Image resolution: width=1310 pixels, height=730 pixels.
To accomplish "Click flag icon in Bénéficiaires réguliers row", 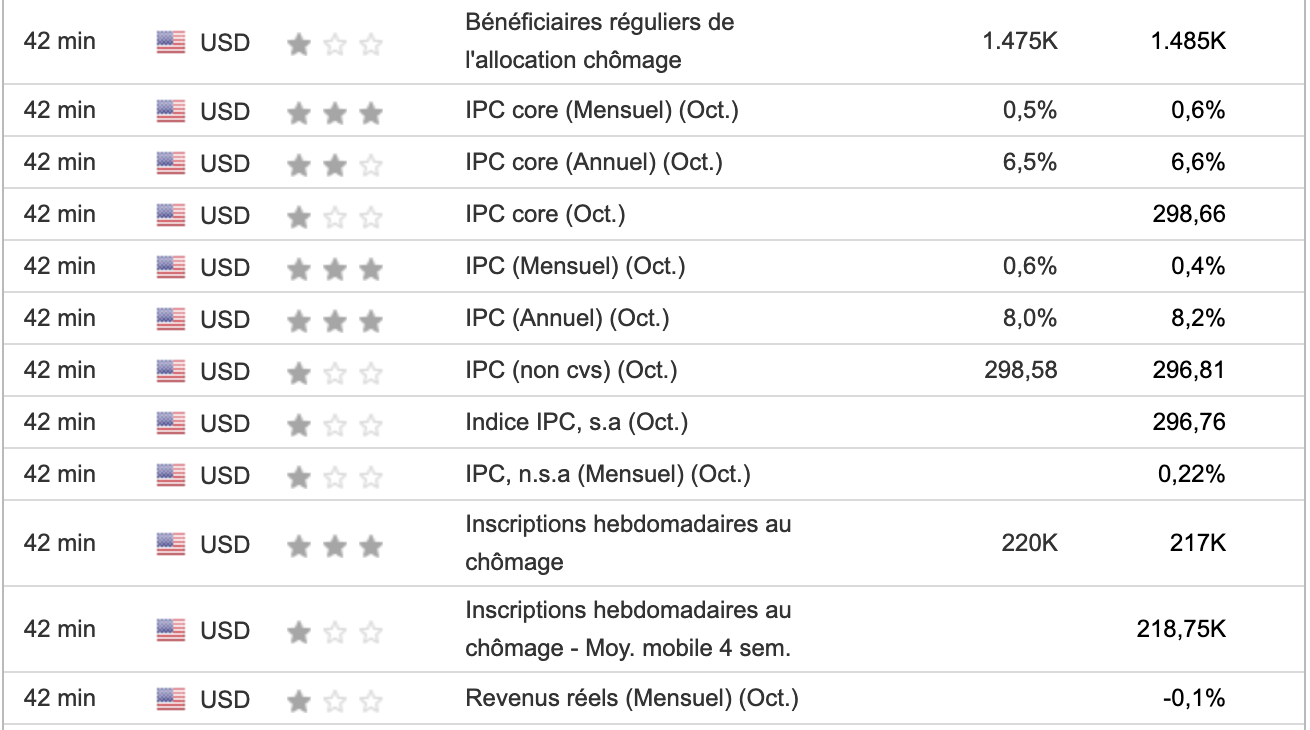I will [x=171, y=43].
